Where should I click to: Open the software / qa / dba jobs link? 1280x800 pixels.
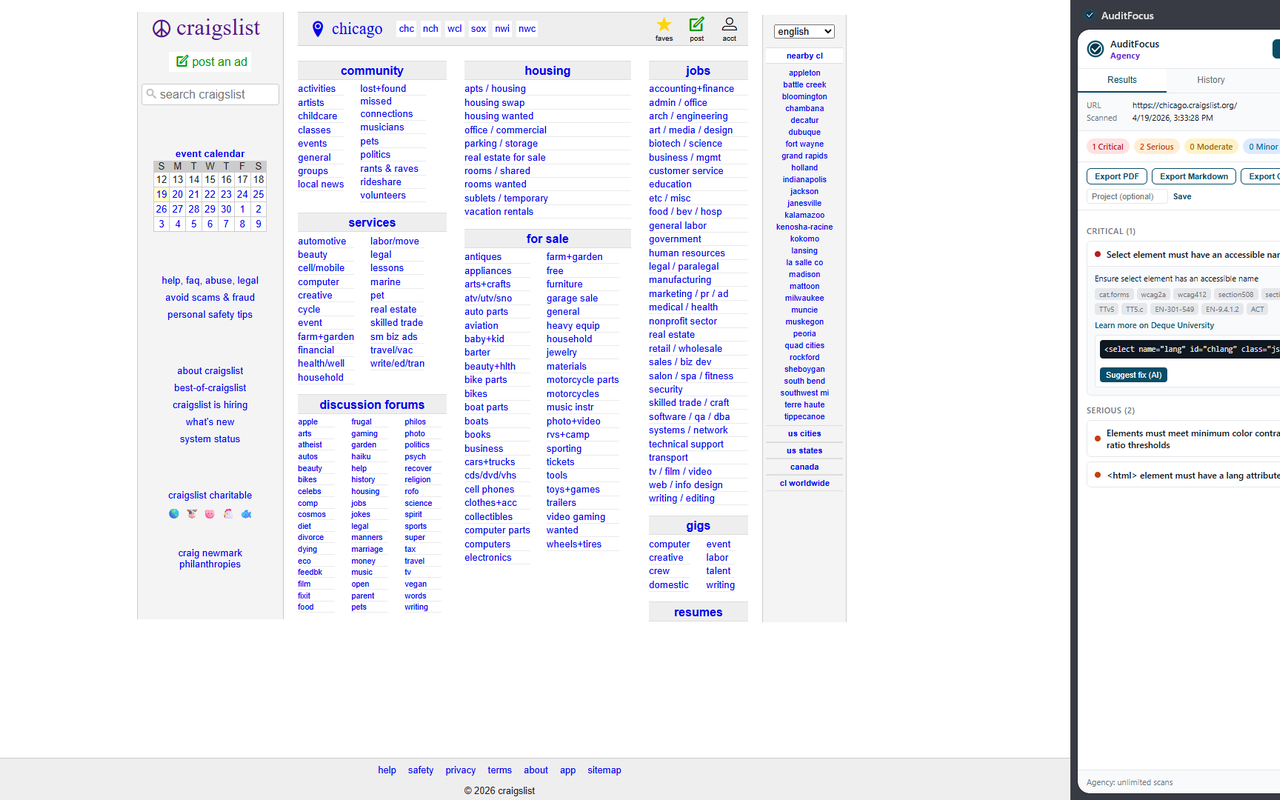689,417
